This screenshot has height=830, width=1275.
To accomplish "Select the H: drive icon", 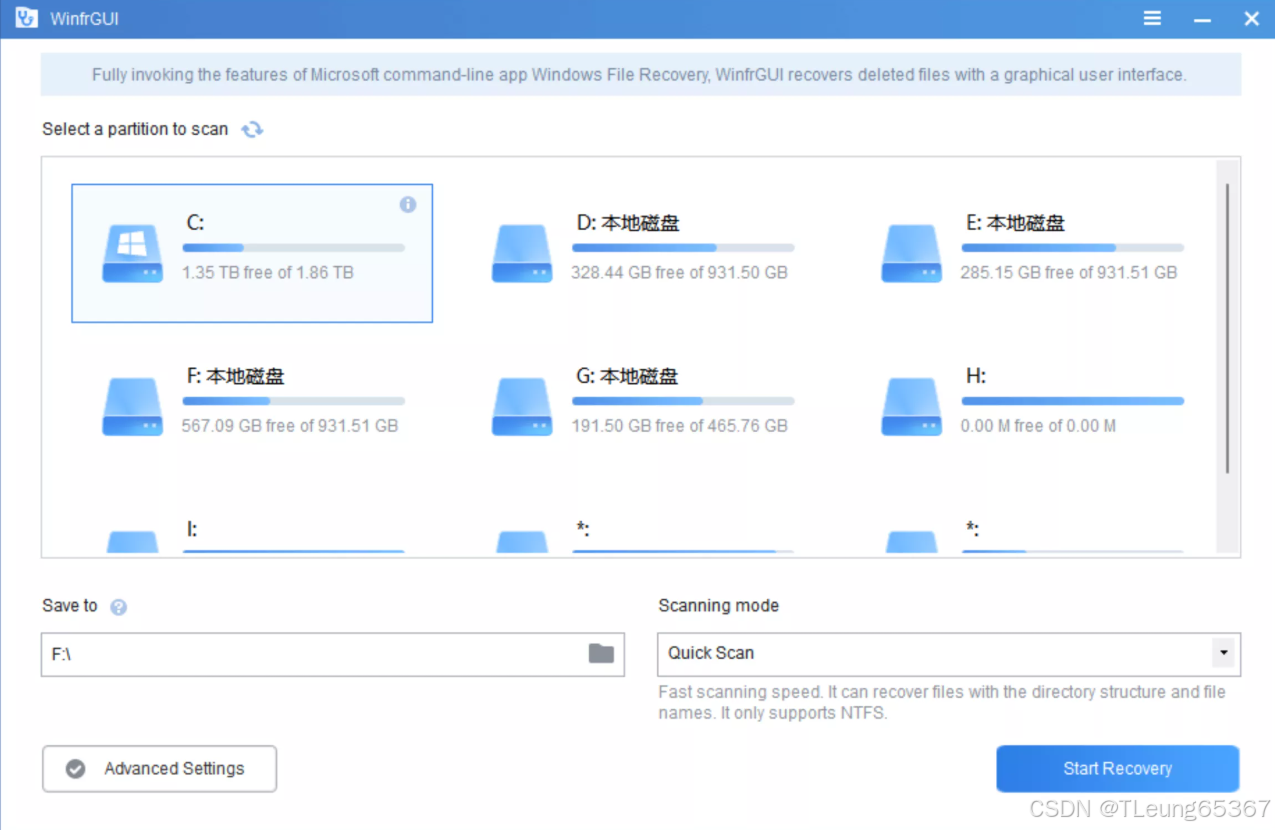I will point(911,406).
